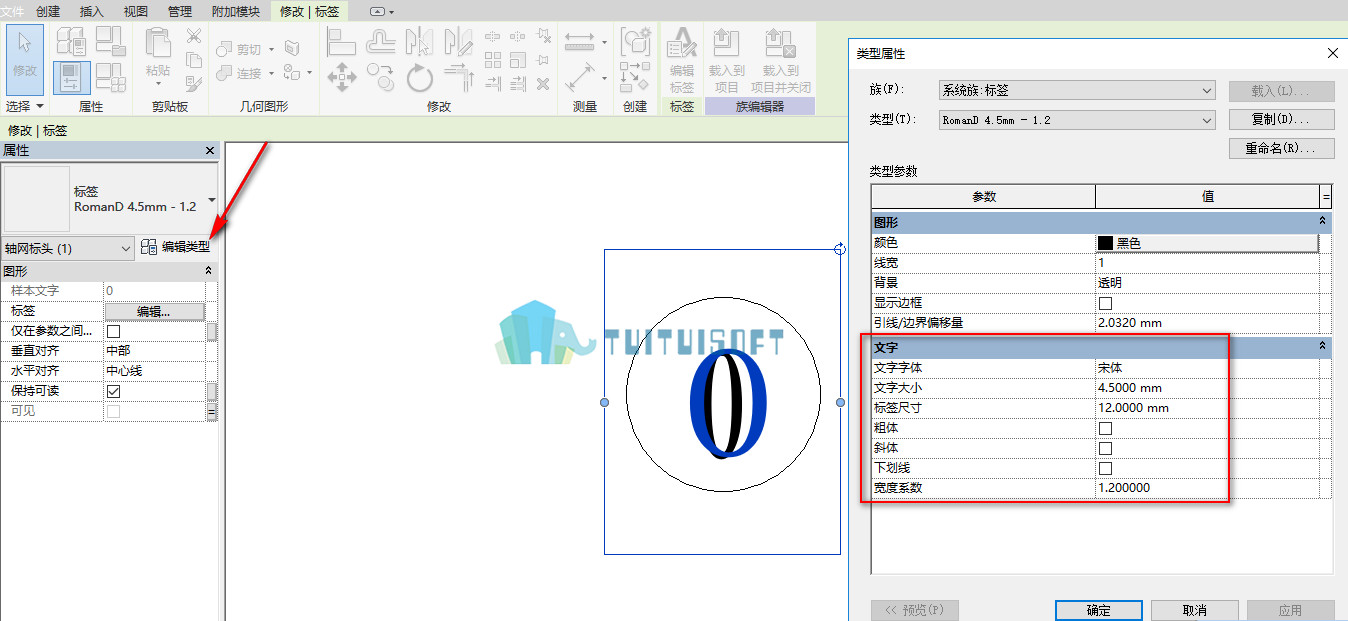This screenshot has height=621, width=1348.
Task: Collapse the 图形 section in type parameters dialog
Action: pyautogui.click(x=1323, y=221)
